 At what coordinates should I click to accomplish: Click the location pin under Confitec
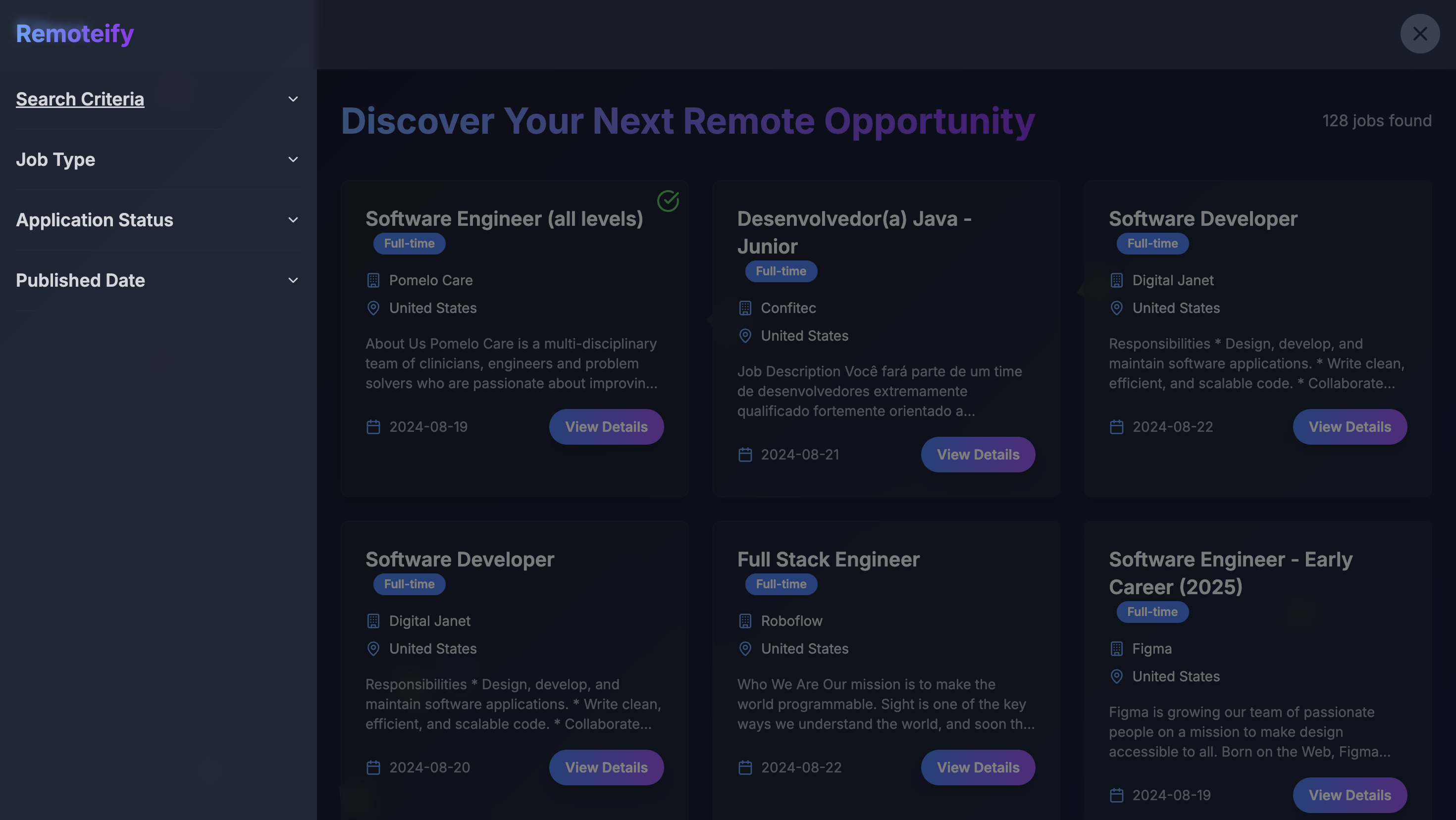coord(745,336)
